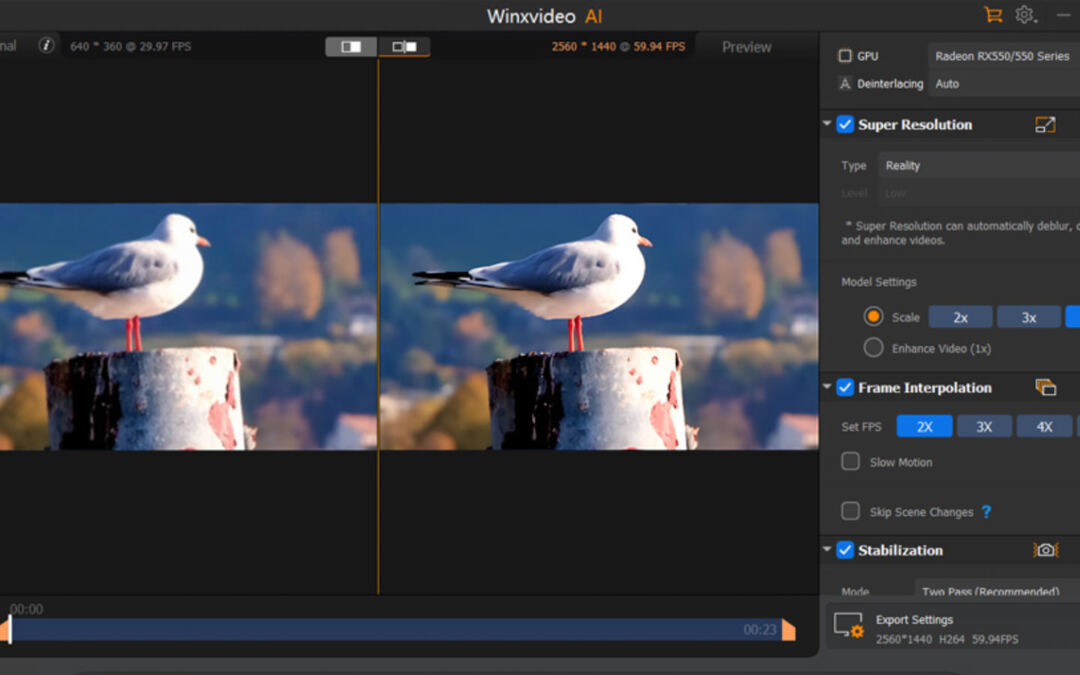This screenshot has height=675, width=1080.
Task: Toggle the Skip Scene Changes checkbox
Action: [x=851, y=512]
